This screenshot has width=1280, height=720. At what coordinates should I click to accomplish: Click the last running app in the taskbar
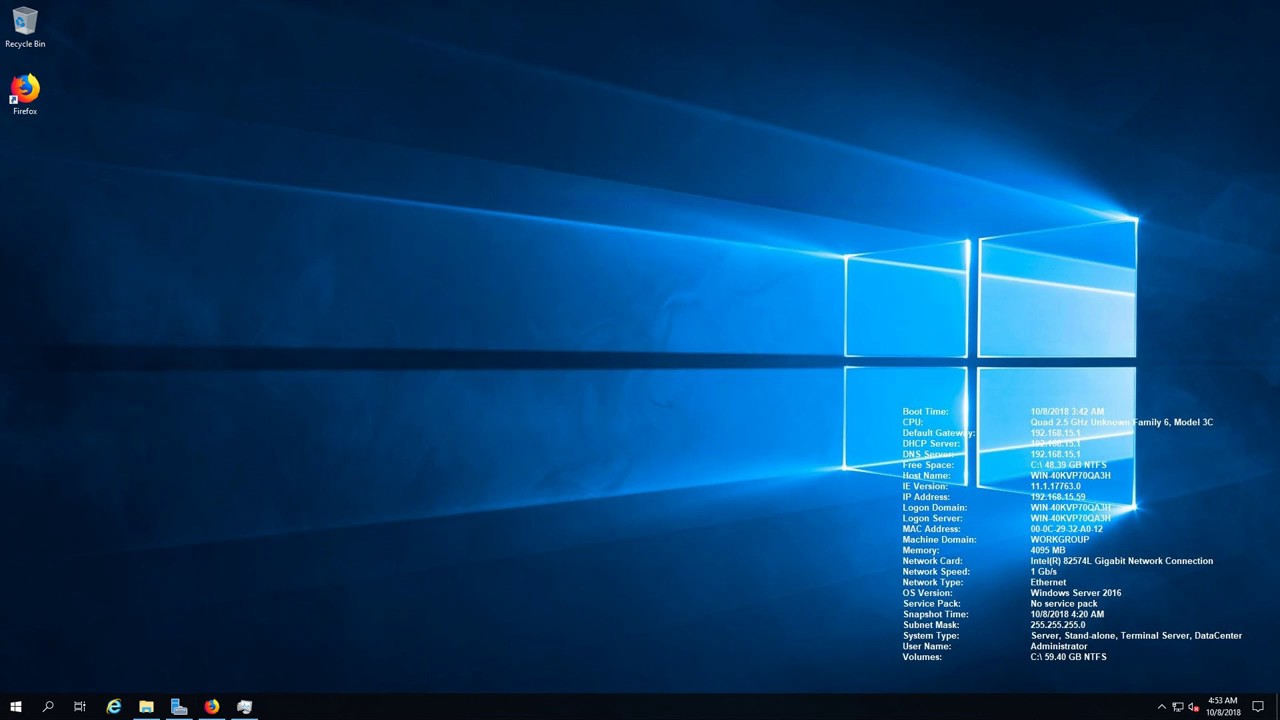(x=244, y=707)
